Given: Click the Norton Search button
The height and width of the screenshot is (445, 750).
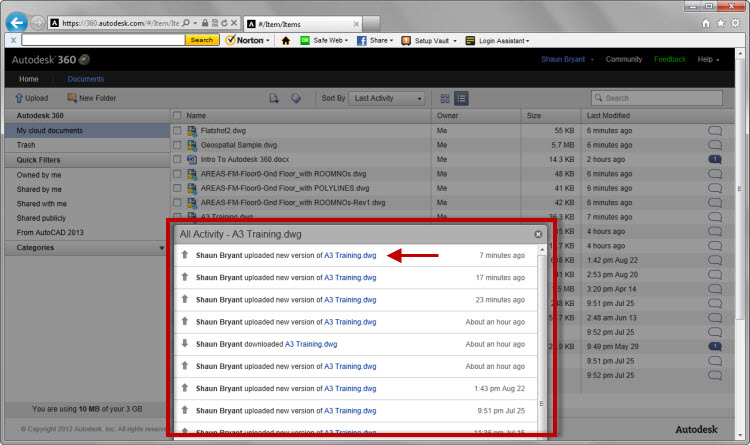Looking at the screenshot, I should pyautogui.click(x=202, y=40).
